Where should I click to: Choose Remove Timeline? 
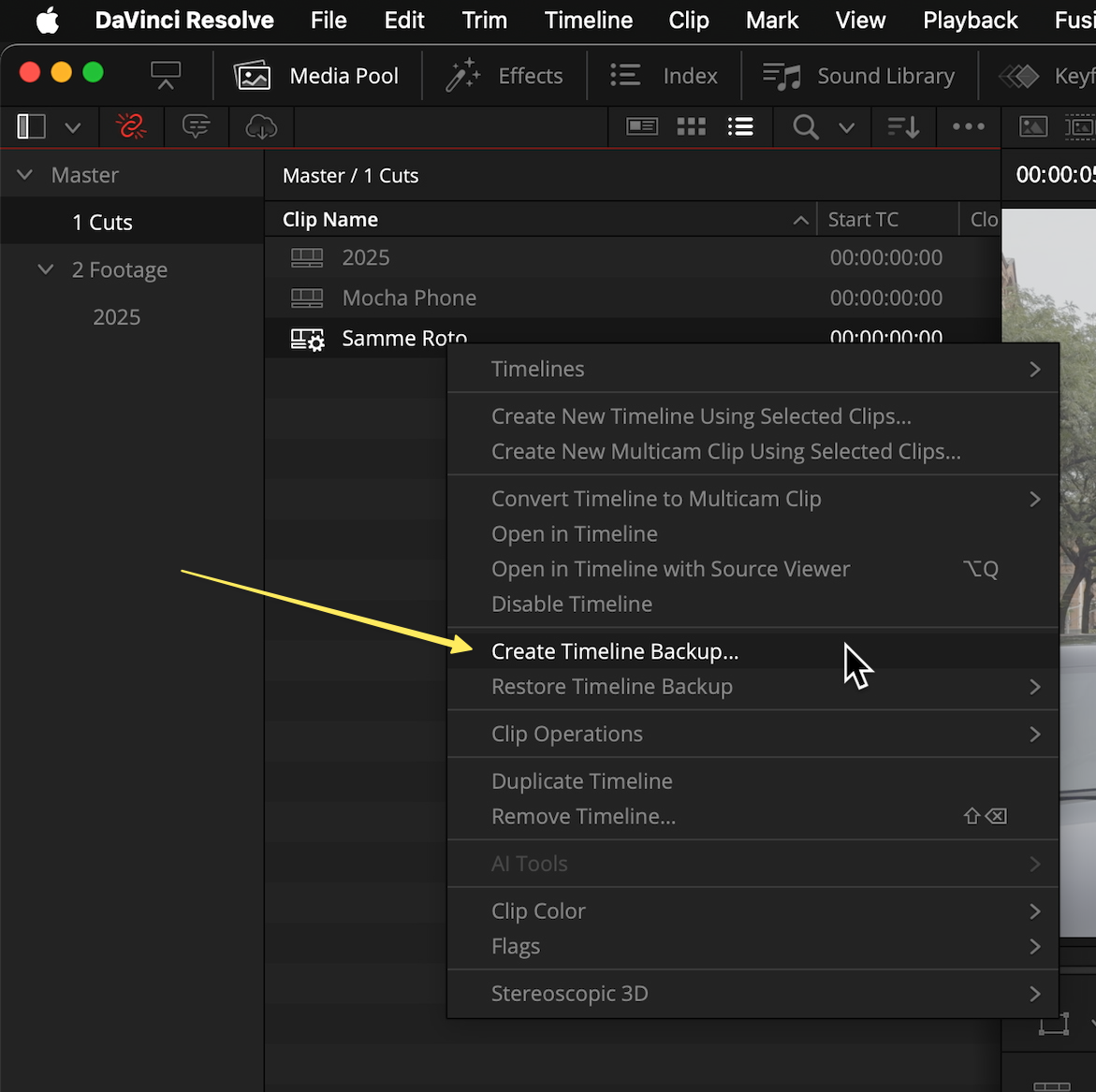click(753, 816)
